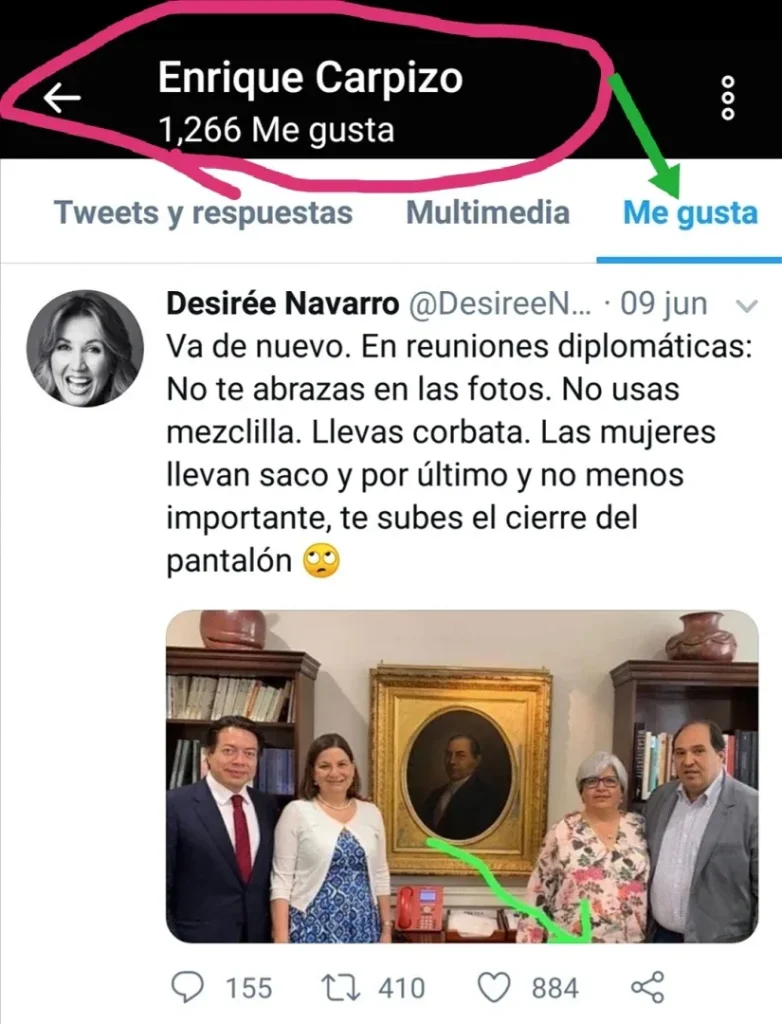Click the 09 jun tweet date
Screen dimensions: 782x1024
pyautogui.click(x=663, y=304)
